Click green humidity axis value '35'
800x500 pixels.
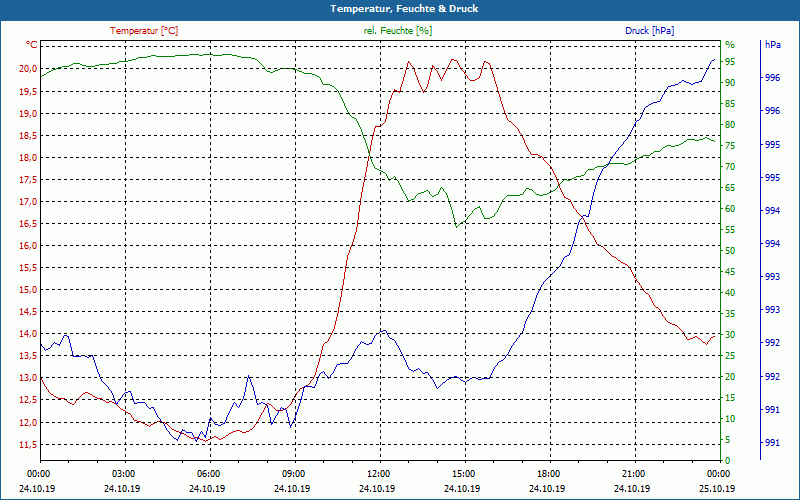[730, 314]
